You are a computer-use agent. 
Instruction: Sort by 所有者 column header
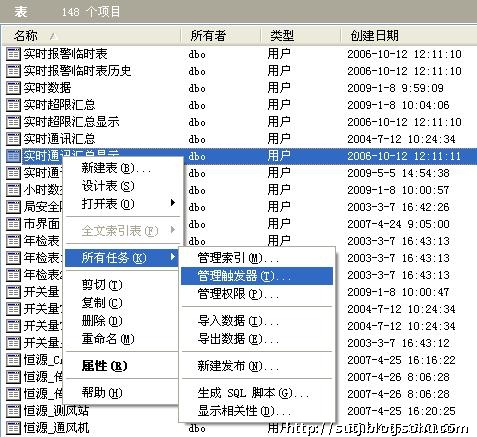point(220,36)
